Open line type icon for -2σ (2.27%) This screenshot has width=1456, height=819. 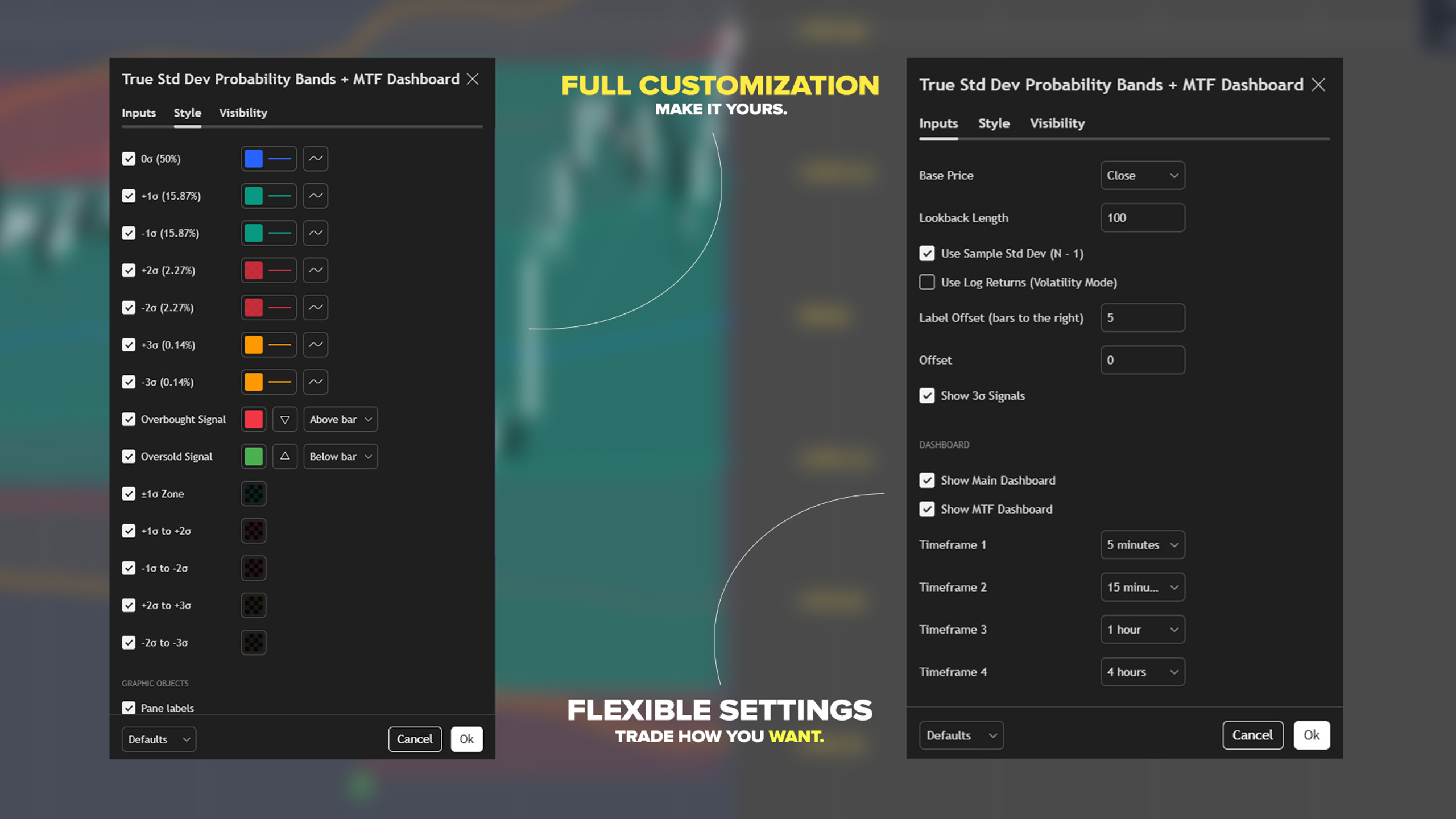coord(315,308)
